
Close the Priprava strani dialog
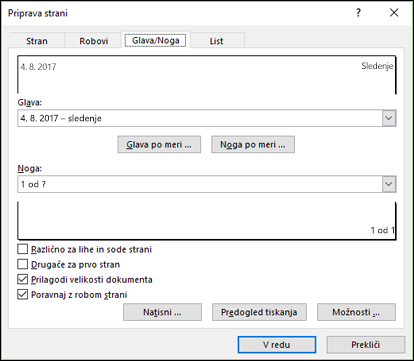pyautogui.click(x=394, y=13)
